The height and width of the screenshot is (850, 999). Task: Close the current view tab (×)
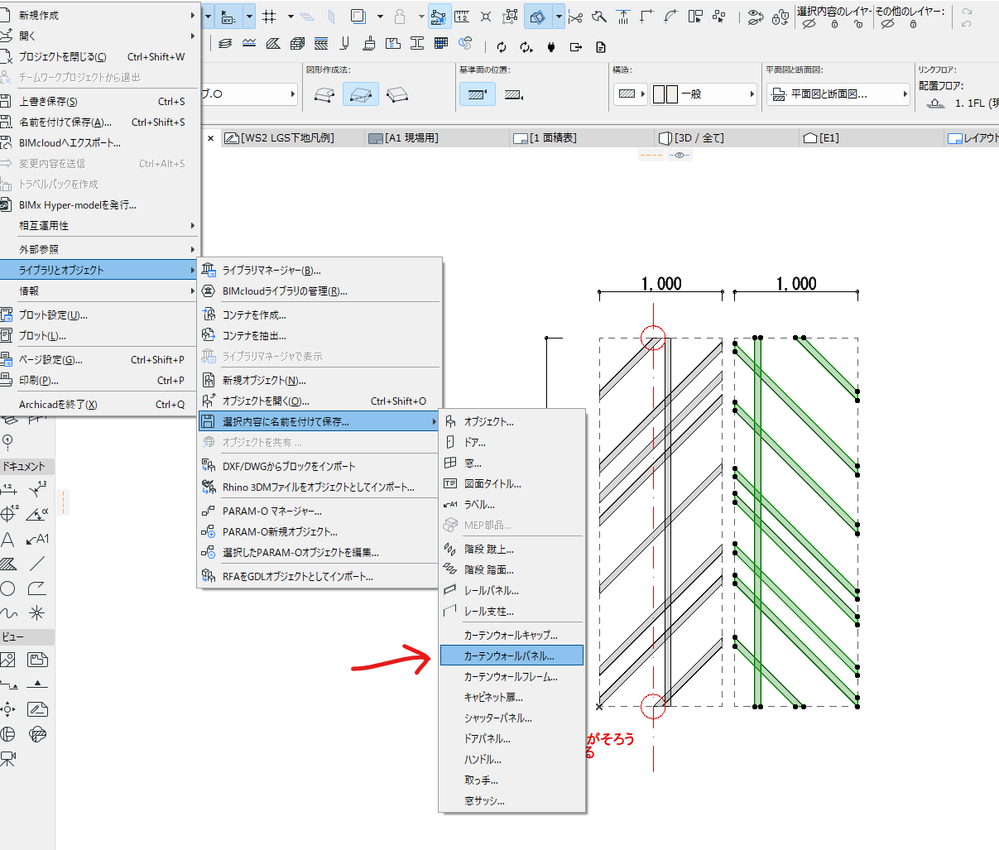click(211, 138)
